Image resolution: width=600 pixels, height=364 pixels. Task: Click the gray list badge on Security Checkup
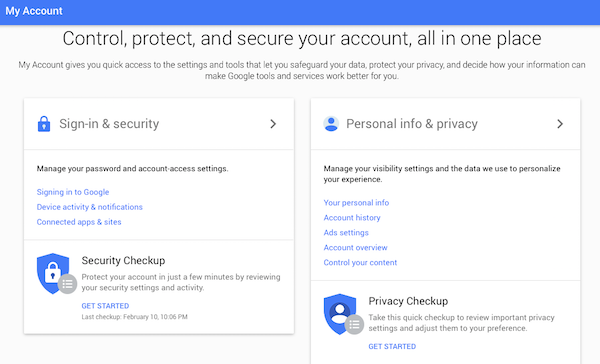click(x=67, y=284)
